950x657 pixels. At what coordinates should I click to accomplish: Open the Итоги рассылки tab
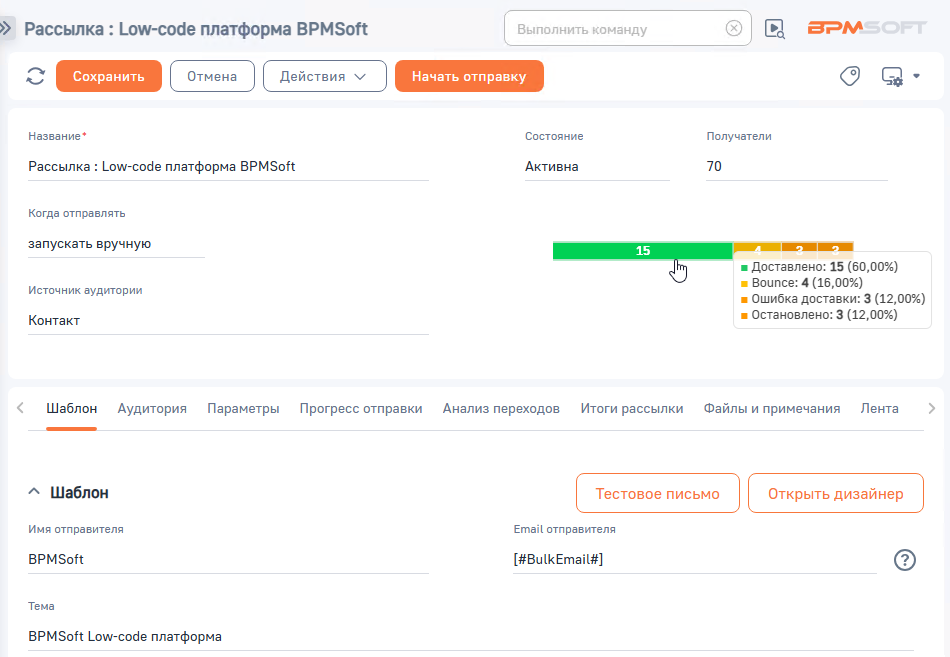(631, 409)
